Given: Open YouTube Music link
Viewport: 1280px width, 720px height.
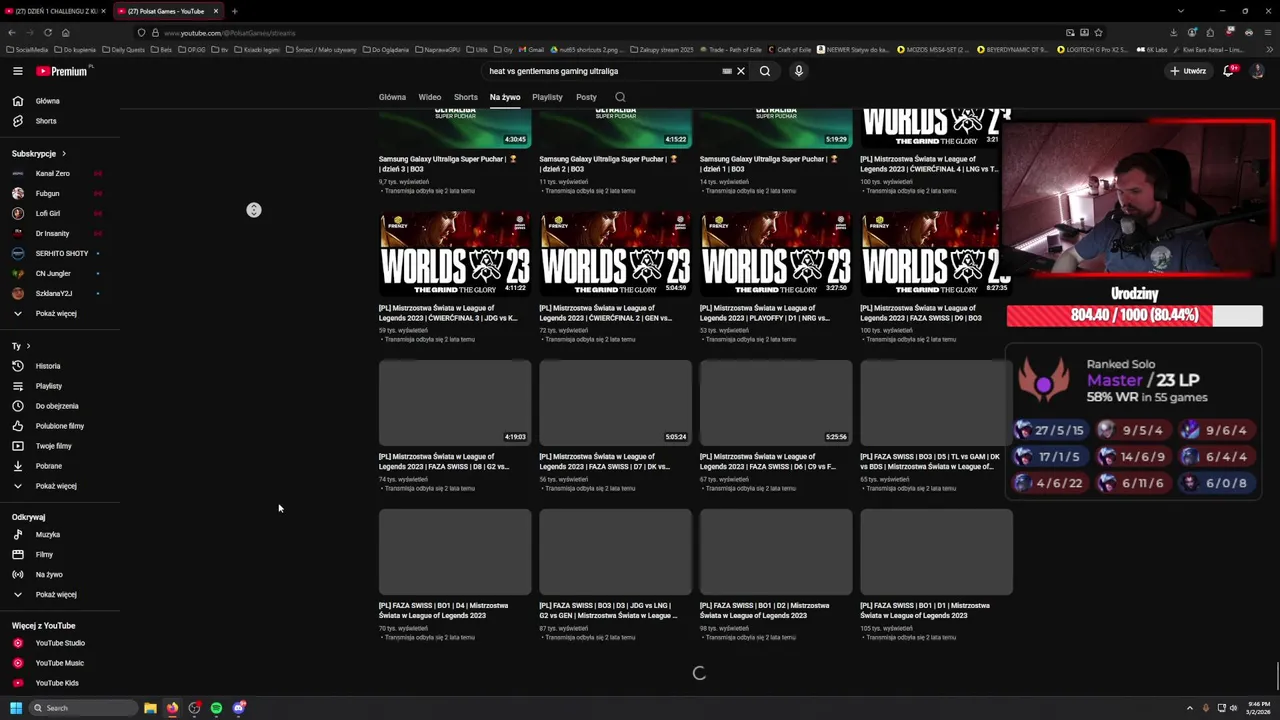Looking at the screenshot, I should pos(60,663).
